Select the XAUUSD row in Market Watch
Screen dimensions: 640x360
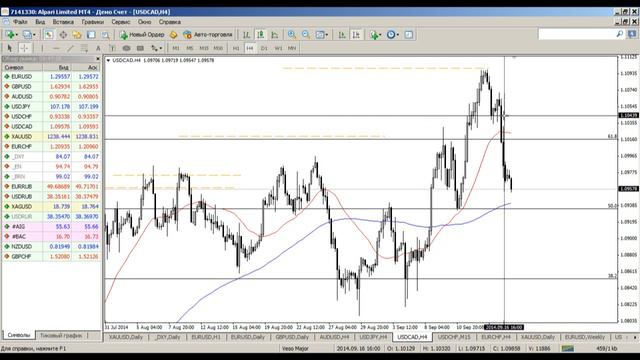(x=51, y=136)
